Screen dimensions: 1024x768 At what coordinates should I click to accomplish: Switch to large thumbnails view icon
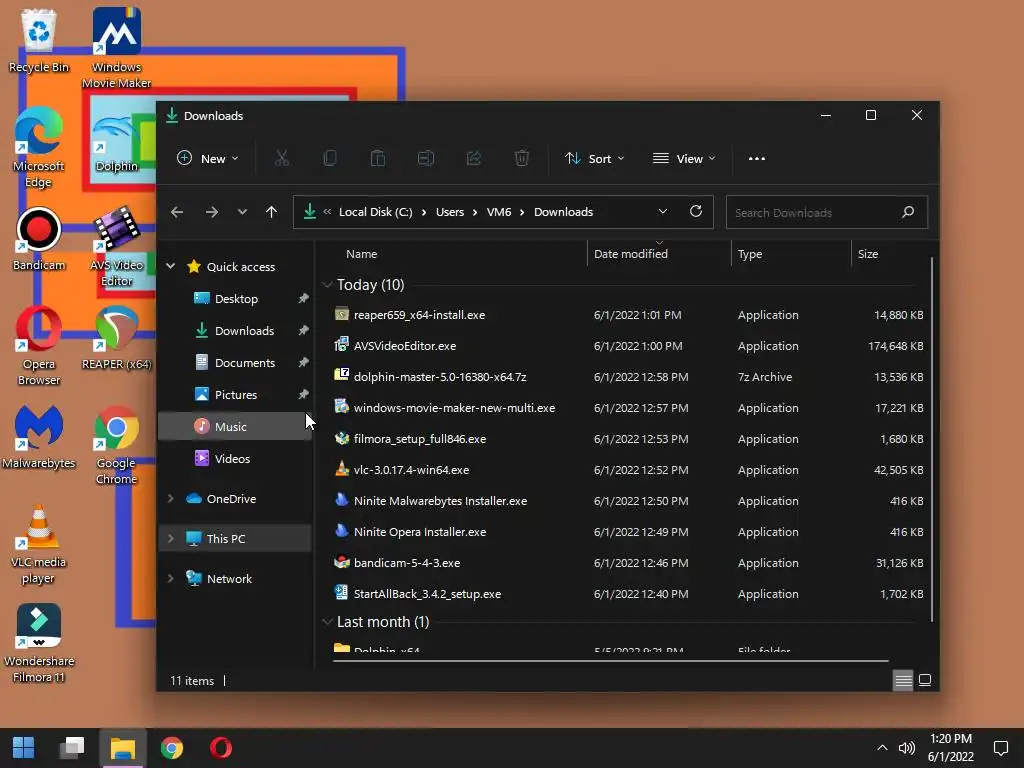pyautogui.click(x=925, y=680)
